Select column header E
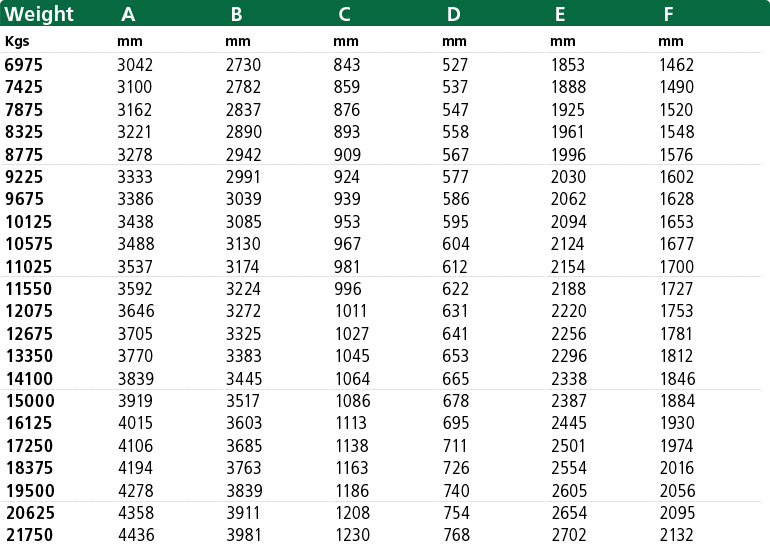770x546 pixels. 560,14
